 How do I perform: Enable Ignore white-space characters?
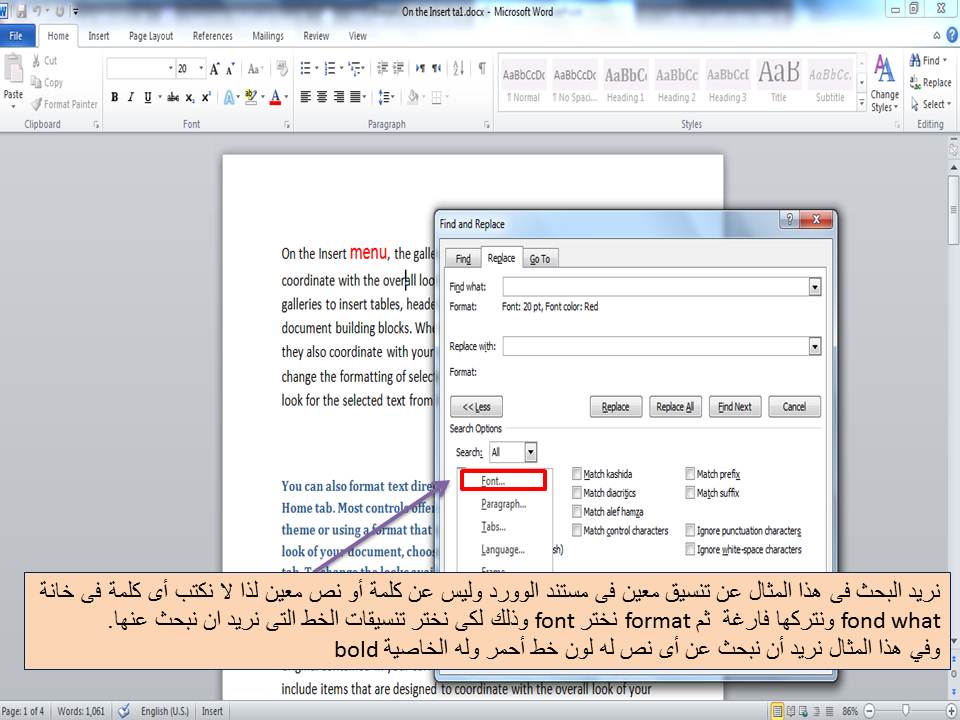[690, 549]
